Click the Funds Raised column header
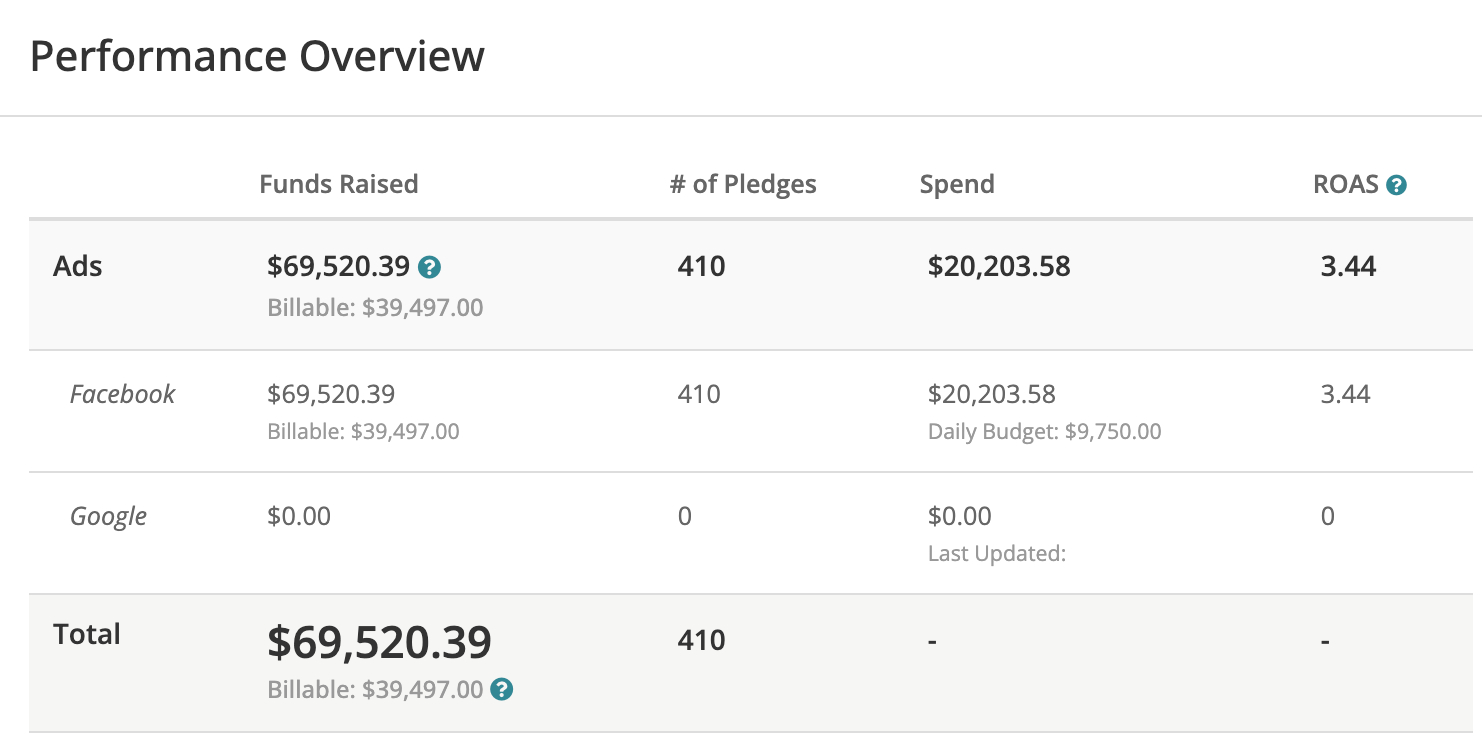The image size is (1482, 754). [x=338, y=184]
